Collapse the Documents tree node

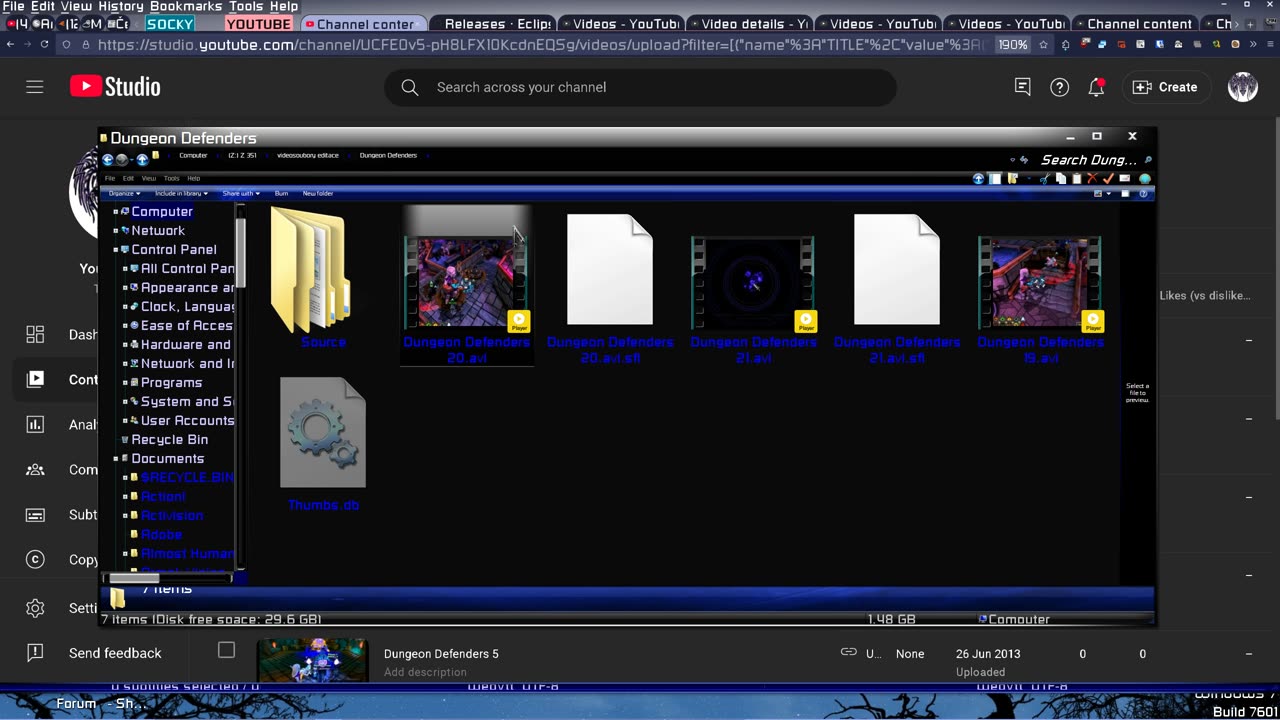click(116, 458)
